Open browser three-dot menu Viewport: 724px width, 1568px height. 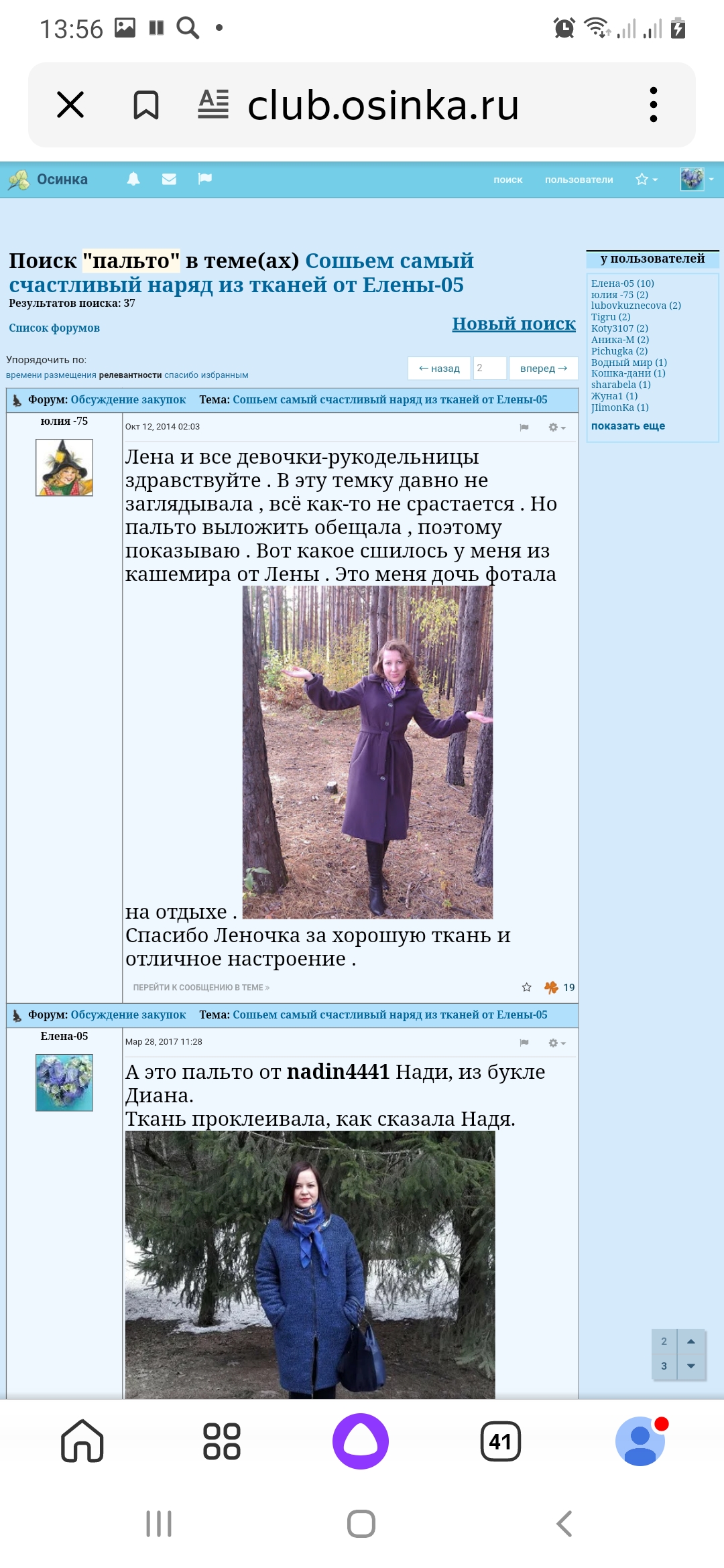point(654,105)
